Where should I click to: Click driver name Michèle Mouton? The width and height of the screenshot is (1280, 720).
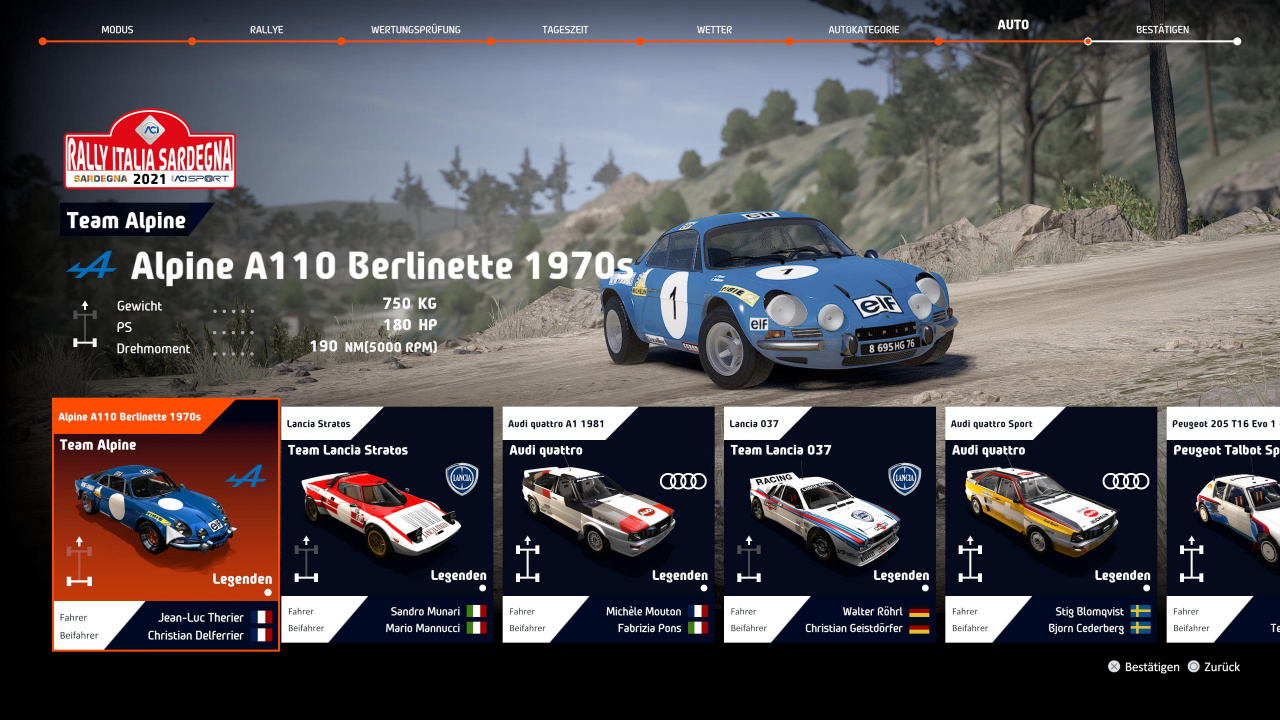[644, 611]
